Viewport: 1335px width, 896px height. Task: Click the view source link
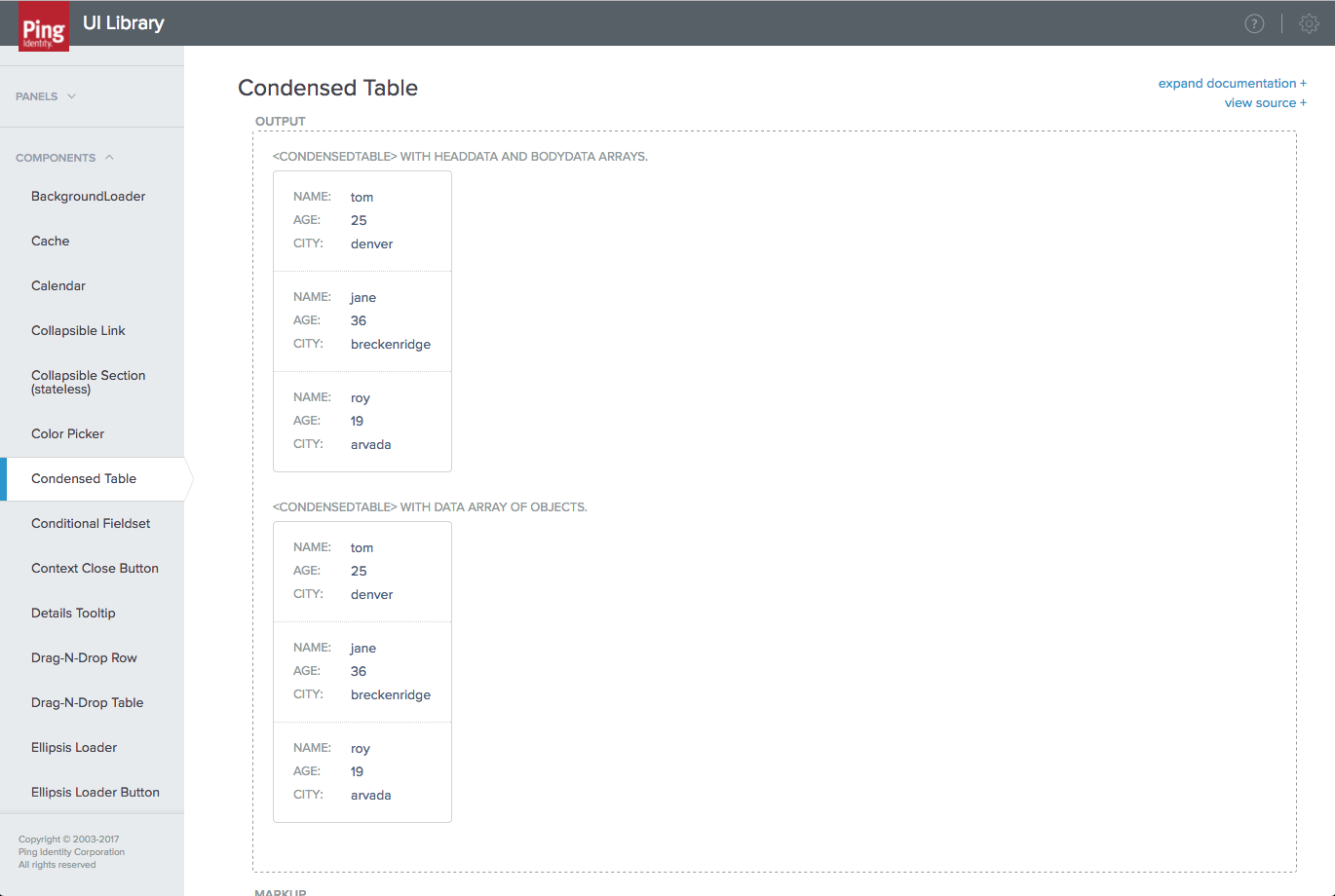click(1265, 103)
